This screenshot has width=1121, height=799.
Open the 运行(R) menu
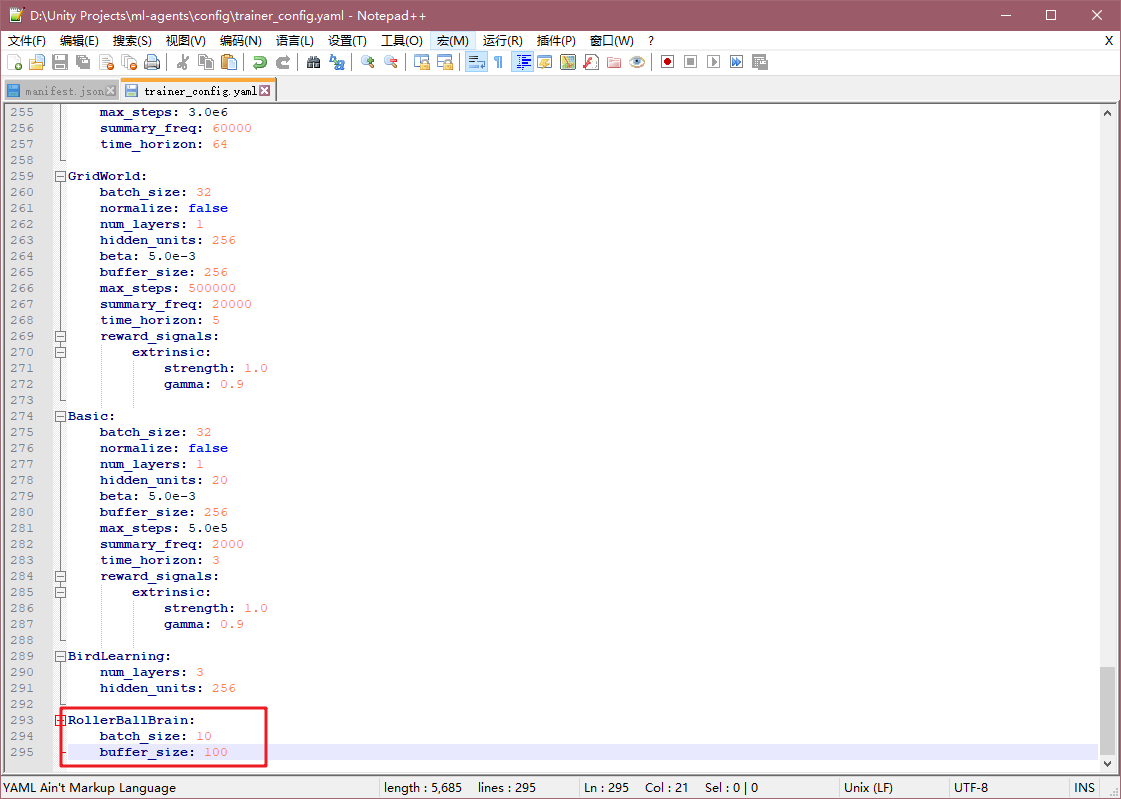[503, 41]
